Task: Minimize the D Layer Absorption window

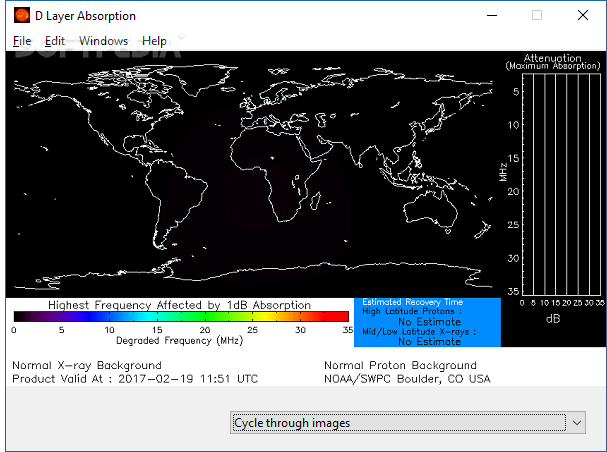Action: point(492,15)
